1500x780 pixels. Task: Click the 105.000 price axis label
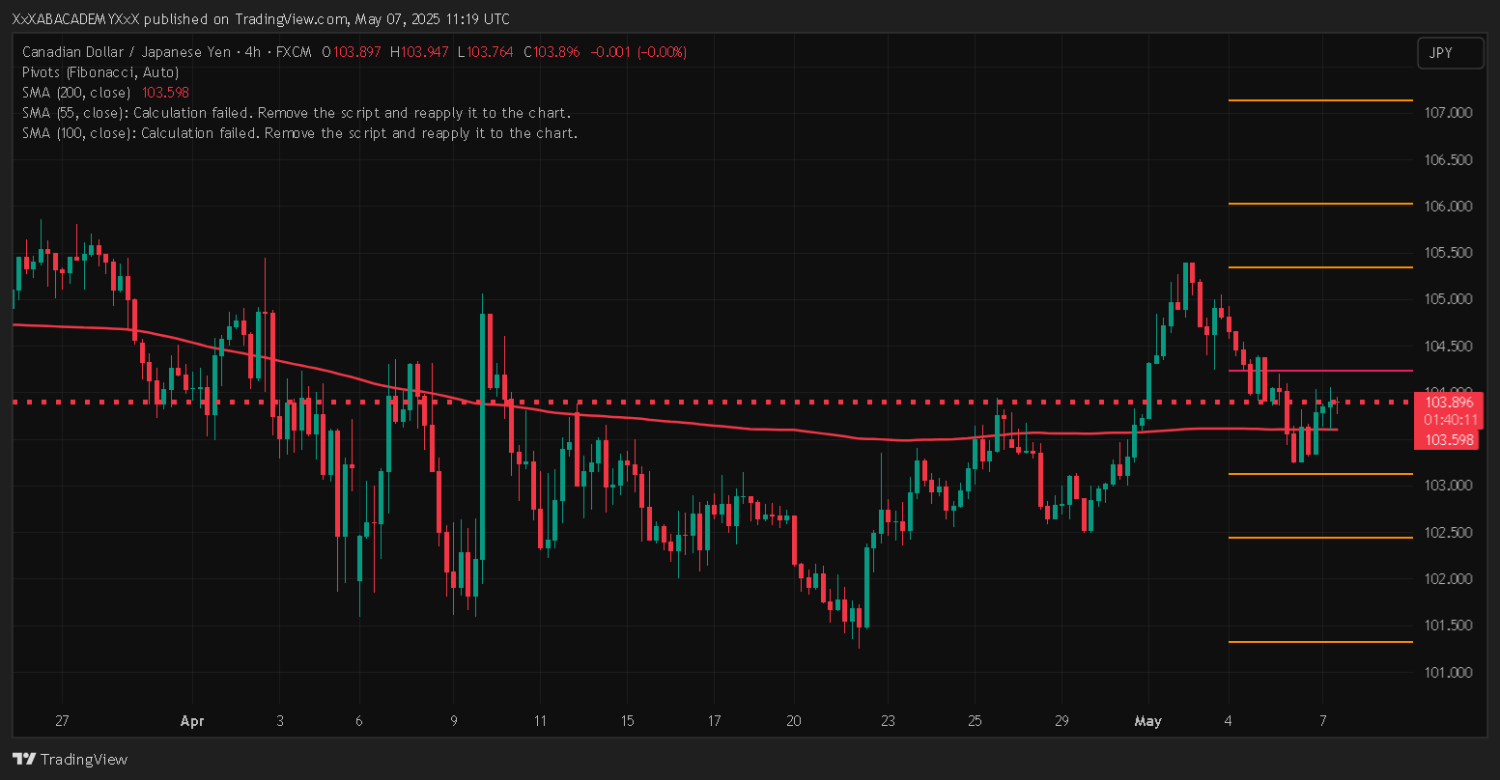(1446, 299)
